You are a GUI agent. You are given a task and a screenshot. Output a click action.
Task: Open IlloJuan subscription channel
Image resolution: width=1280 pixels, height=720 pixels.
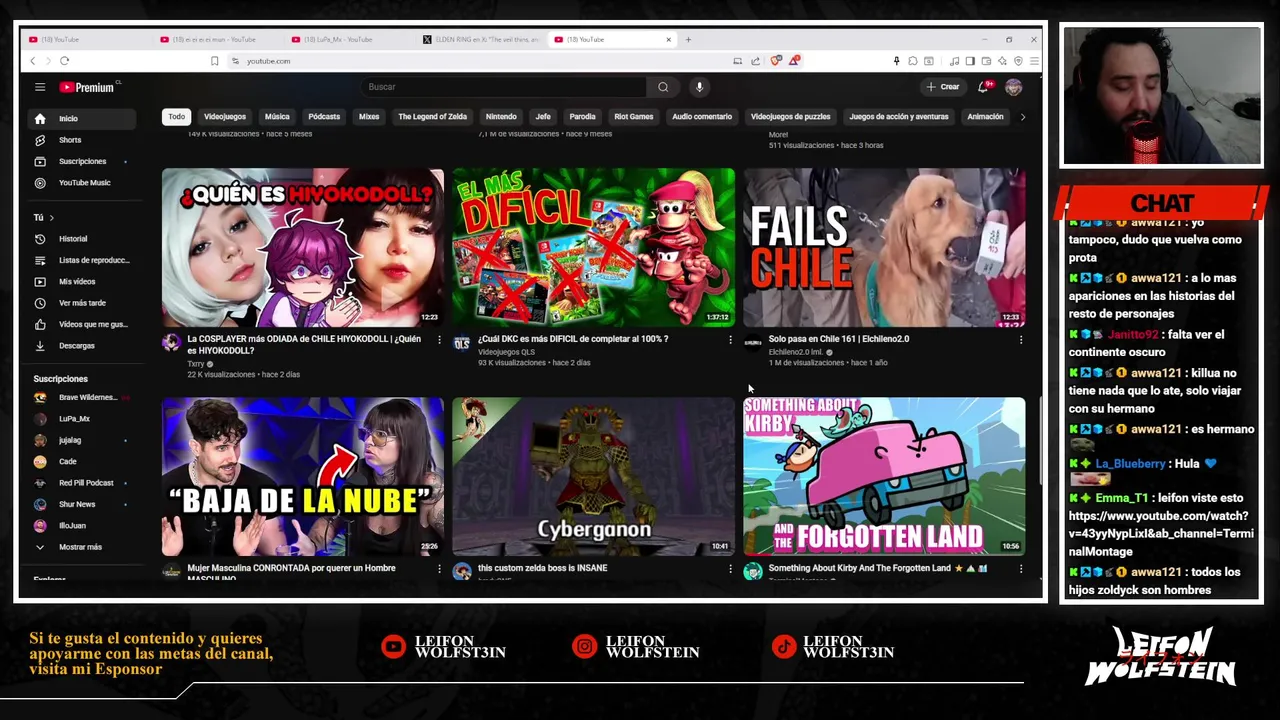tap(84, 526)
